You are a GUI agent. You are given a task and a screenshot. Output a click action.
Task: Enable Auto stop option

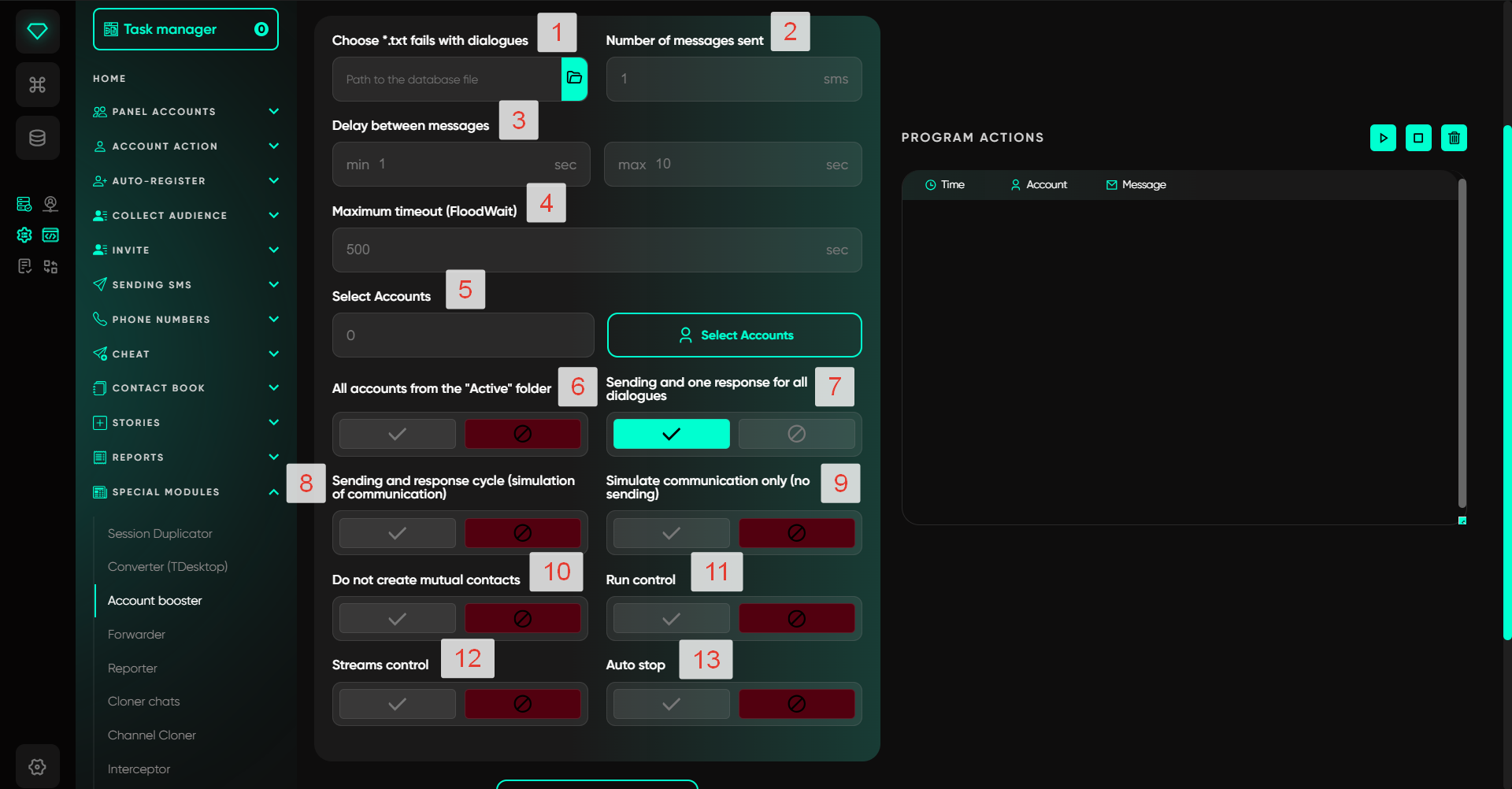(671, 704)
